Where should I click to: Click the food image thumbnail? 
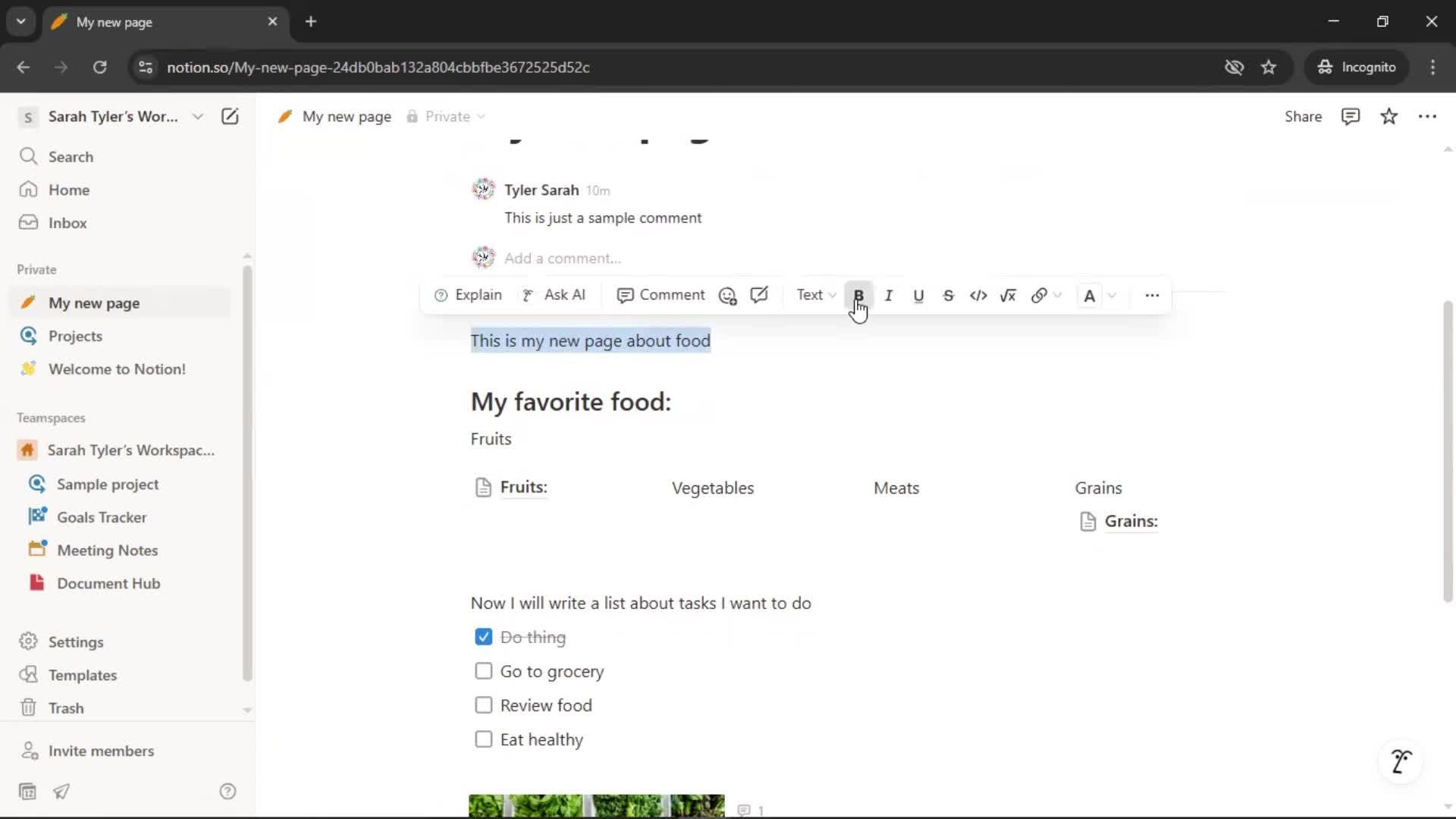pos(597,805)
